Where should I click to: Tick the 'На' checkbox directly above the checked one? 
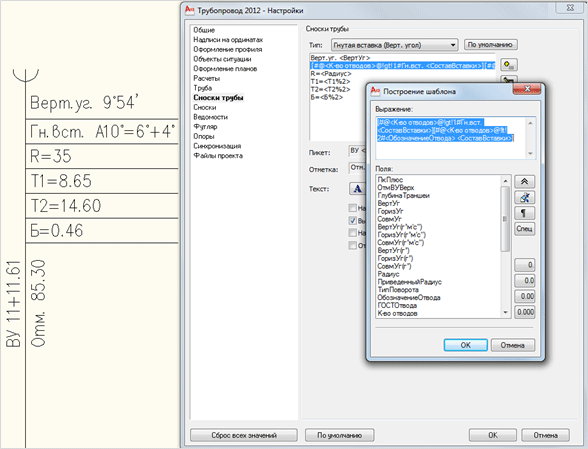[352, 208]
